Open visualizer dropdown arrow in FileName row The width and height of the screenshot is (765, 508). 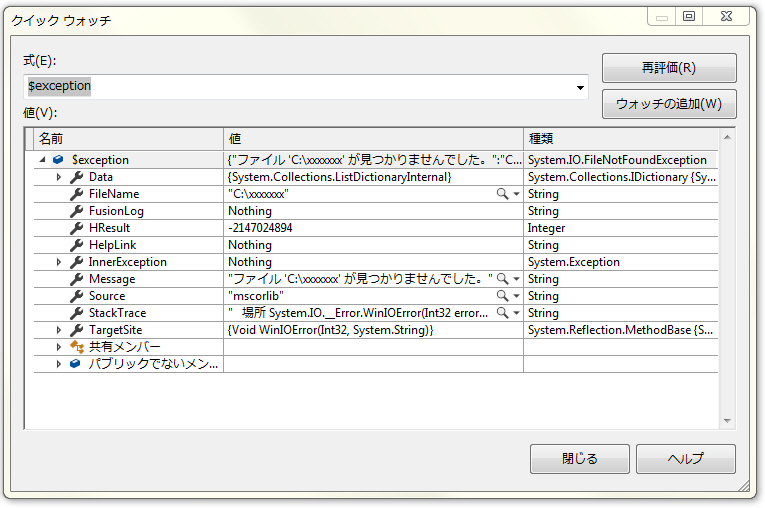516,194
